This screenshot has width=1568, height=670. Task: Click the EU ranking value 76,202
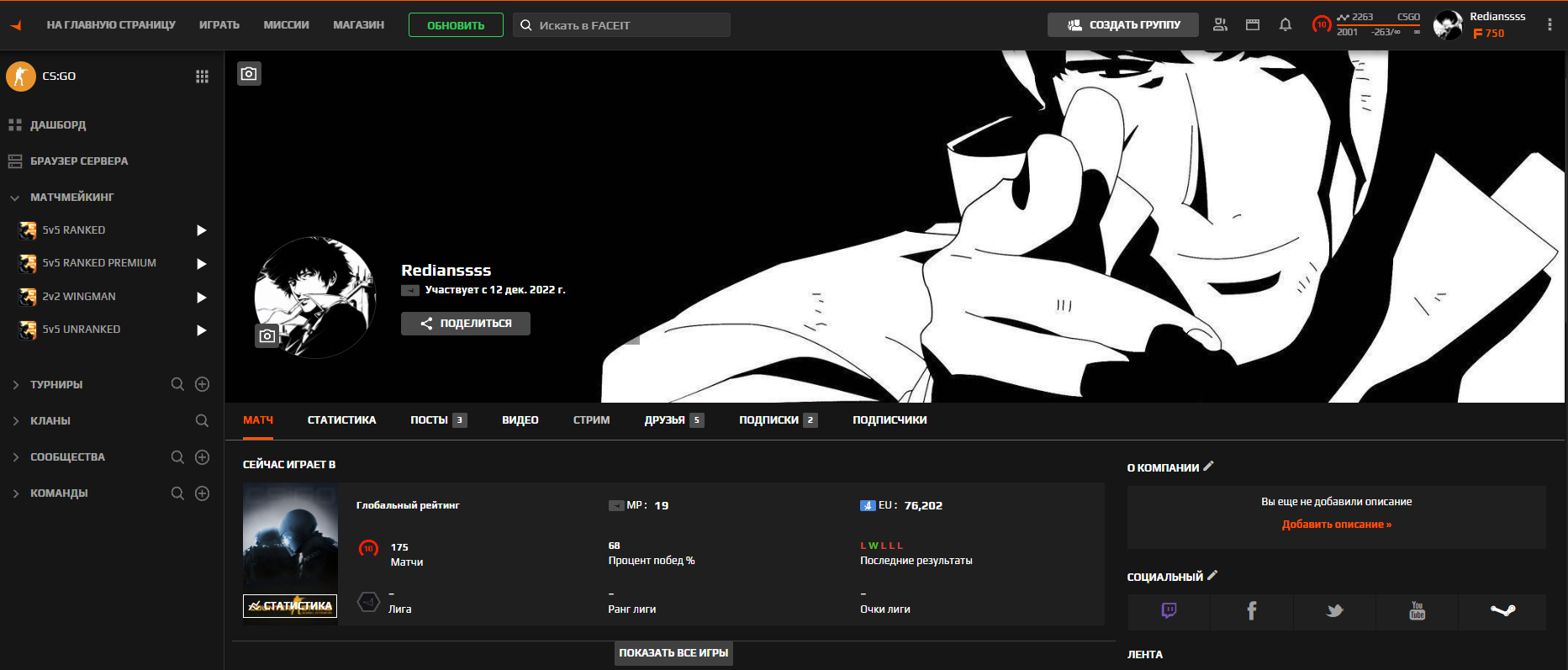pyautogui.click(x=923, y=506)
